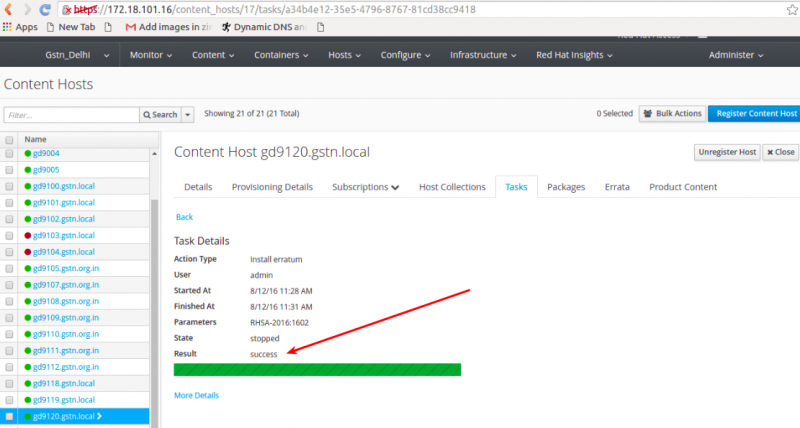Open the Gmail Add images bookmark
Viewport: 800px width, 428px height.
click(x=168, y=27)
